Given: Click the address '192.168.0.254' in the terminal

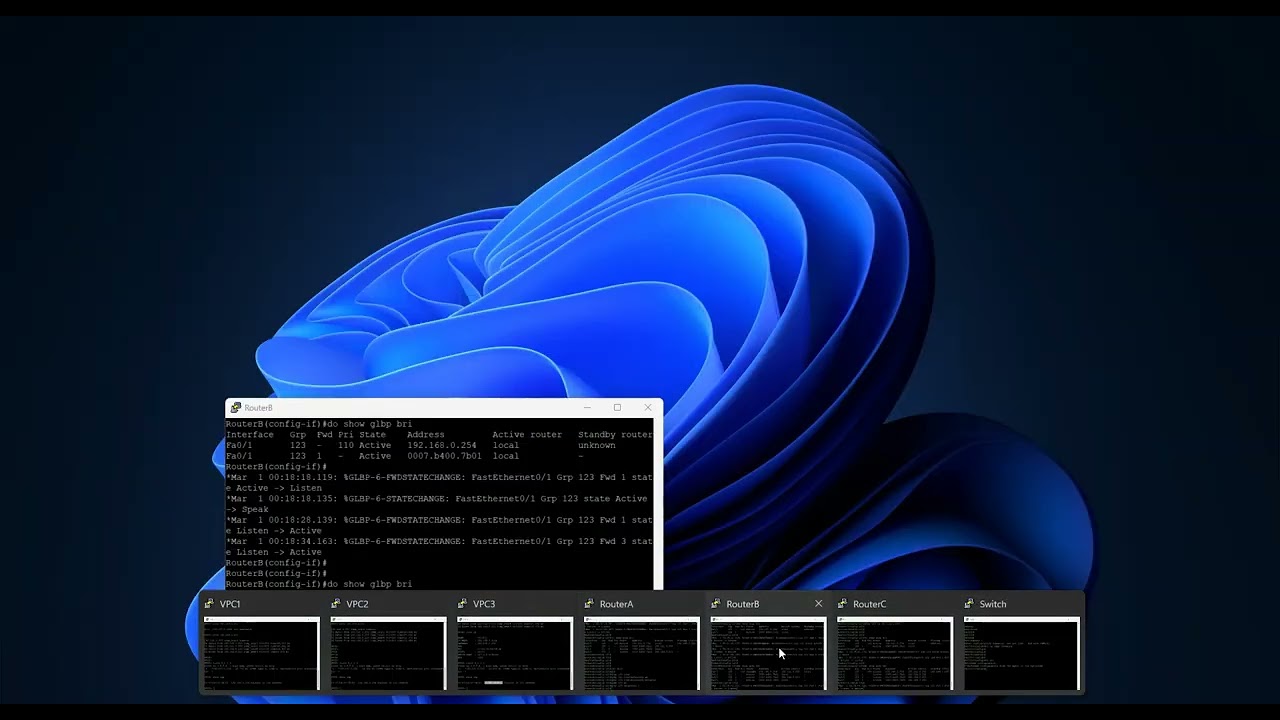Looking at the screenshot, I should [441, 446].
